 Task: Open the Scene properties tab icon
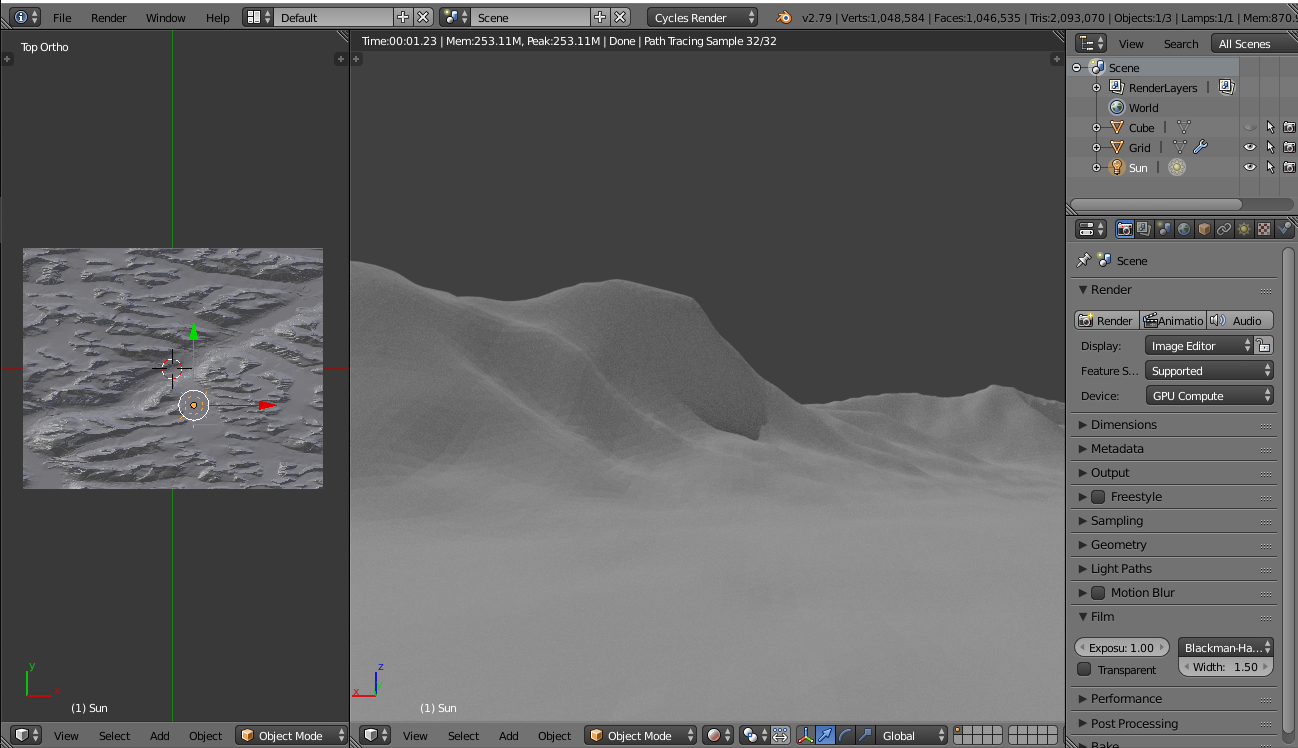[x=1164, y=229]
